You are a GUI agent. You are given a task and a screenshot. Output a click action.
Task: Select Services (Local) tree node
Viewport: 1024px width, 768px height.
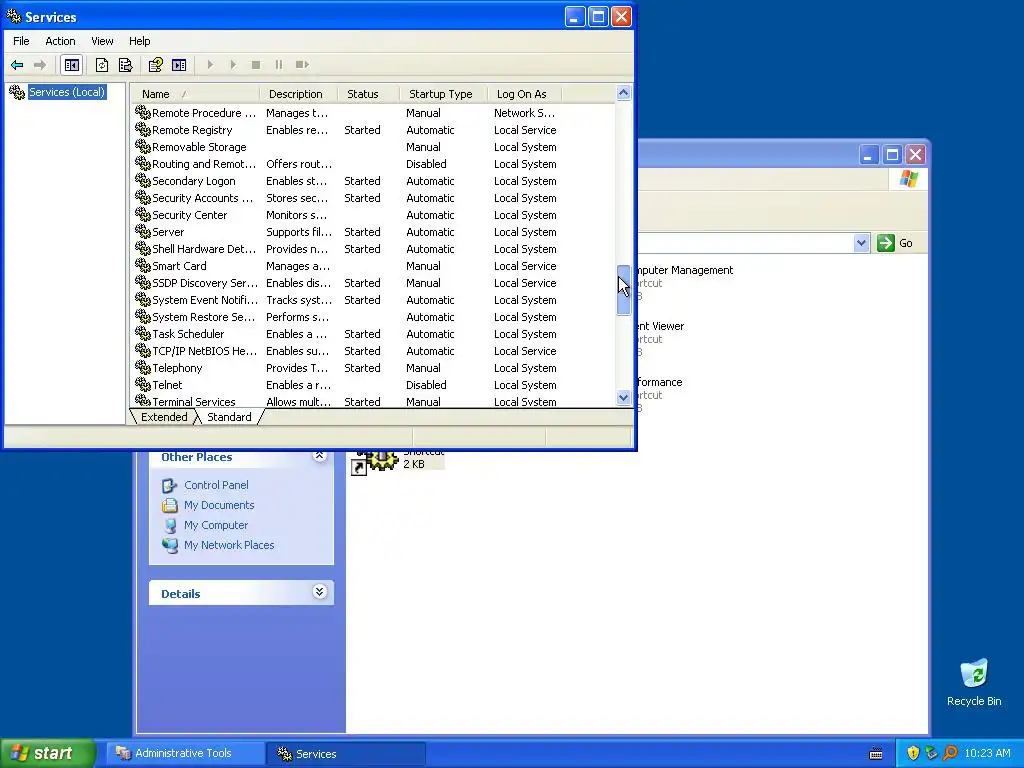pos(67,92)
